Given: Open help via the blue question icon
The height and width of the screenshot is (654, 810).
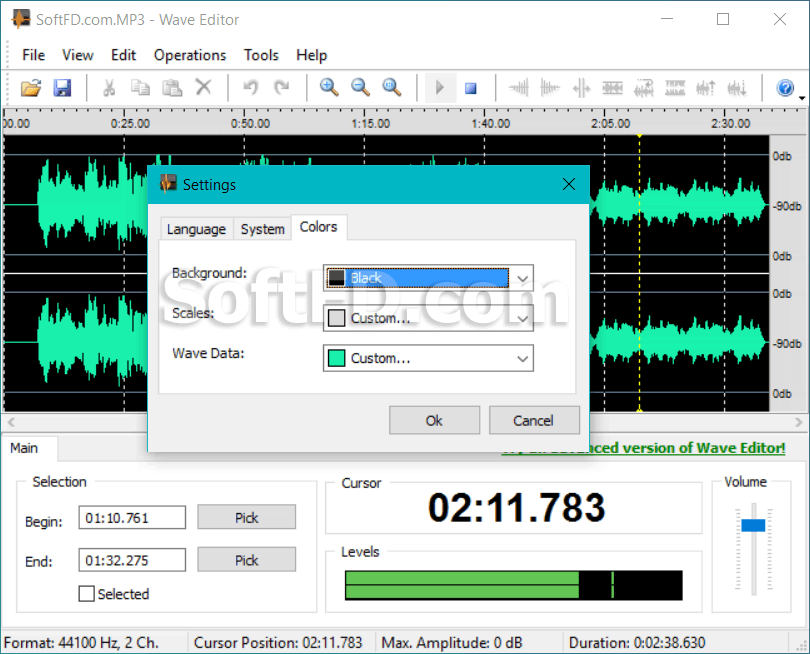Looking at the screenshot, I should [785, 88].
